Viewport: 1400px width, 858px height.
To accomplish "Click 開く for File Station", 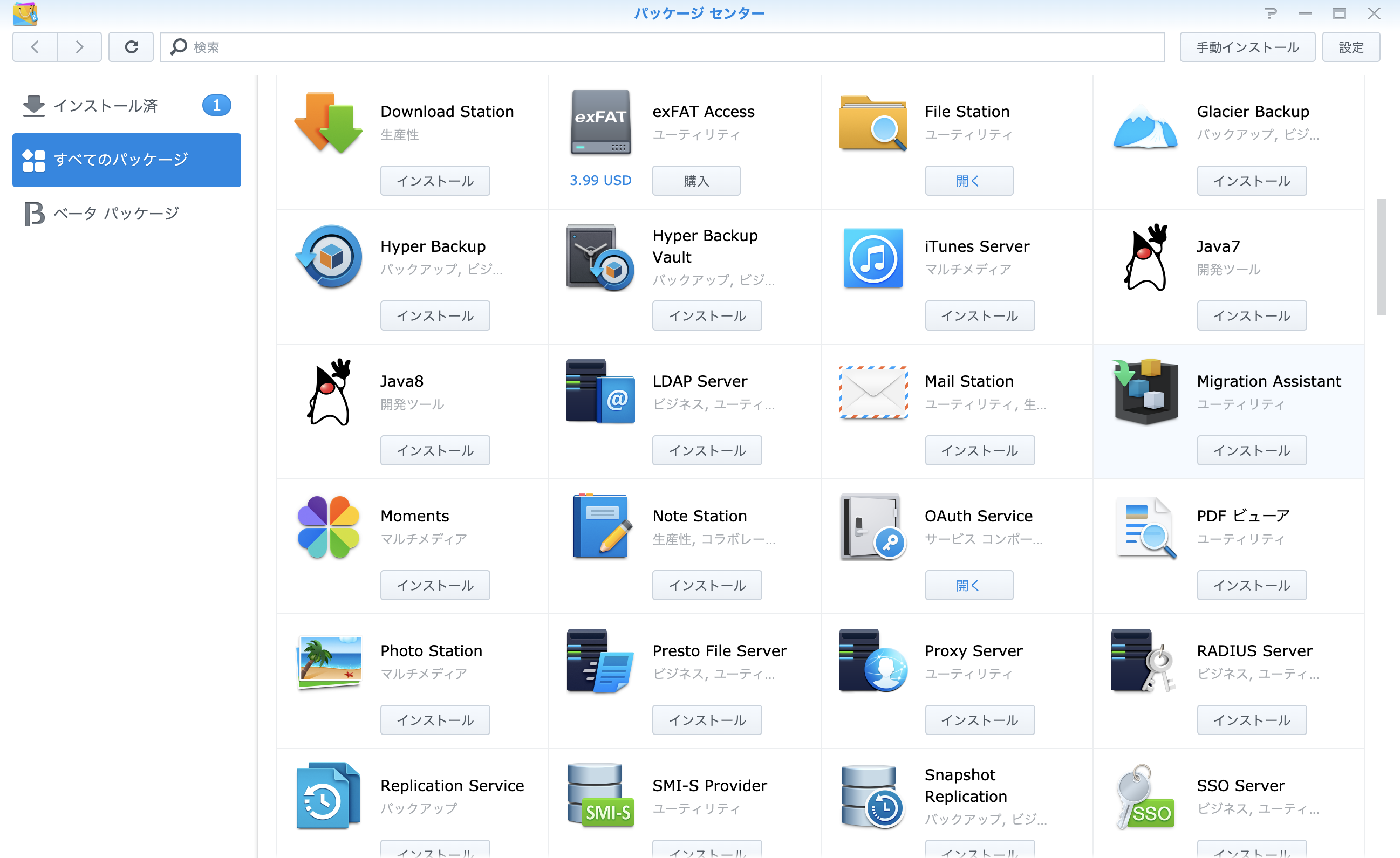I will point(969,181).
